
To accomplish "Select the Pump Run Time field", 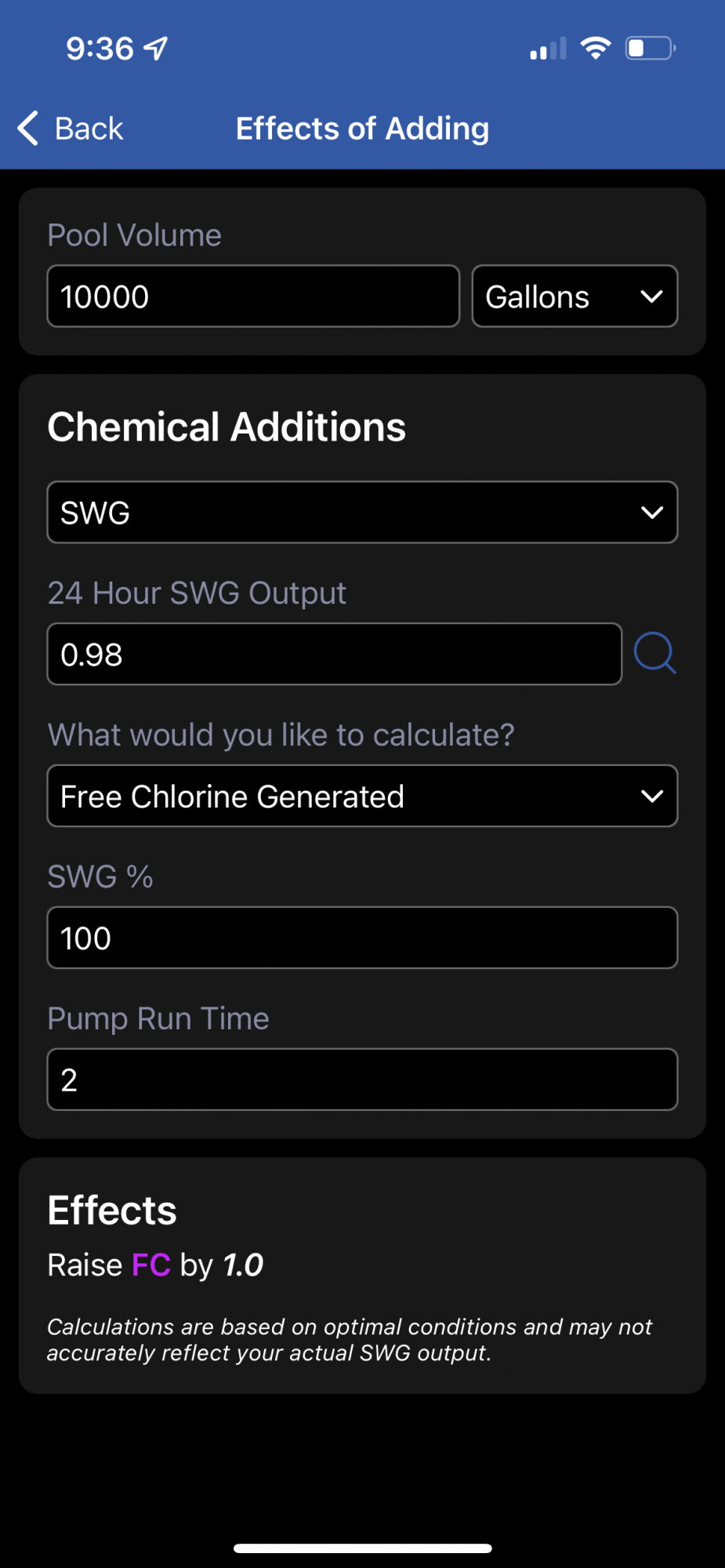I will click(x=362, y=1080).
